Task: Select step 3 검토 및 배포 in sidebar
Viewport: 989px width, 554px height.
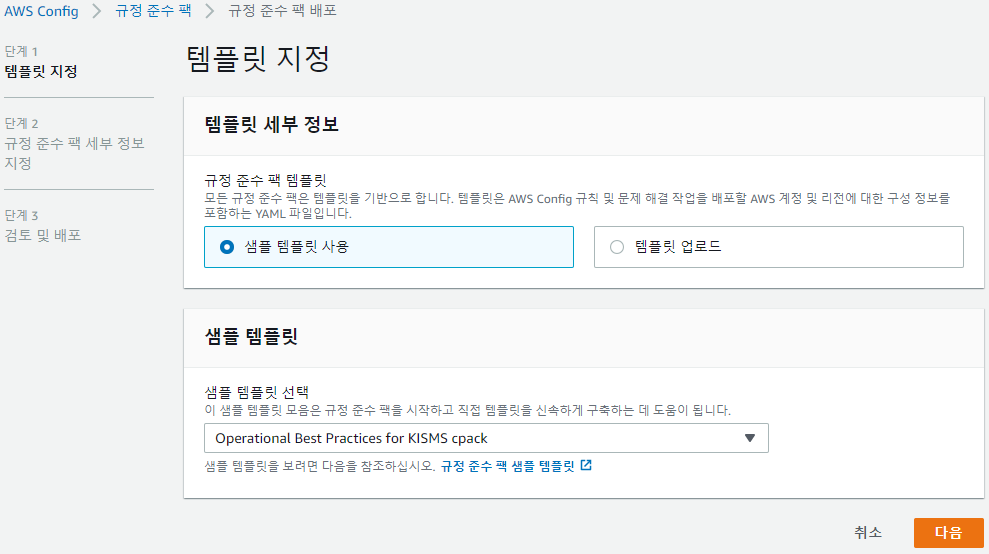Action: coord(42,235)
